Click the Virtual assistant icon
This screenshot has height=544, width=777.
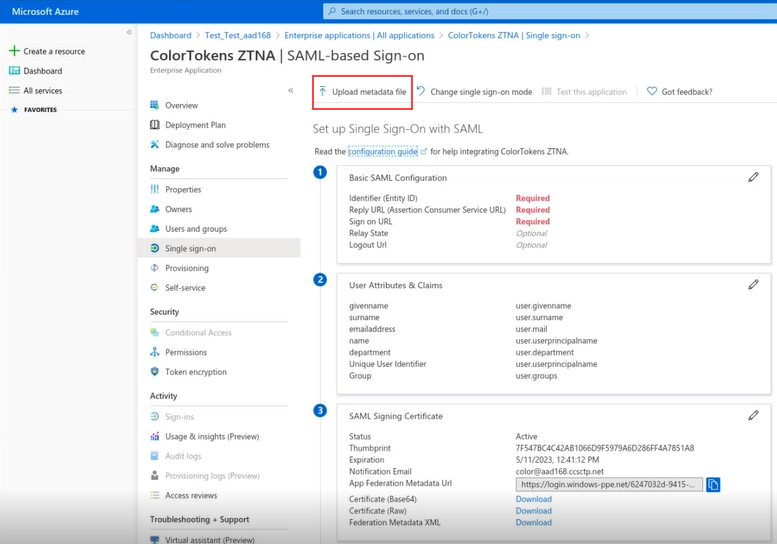155,540
